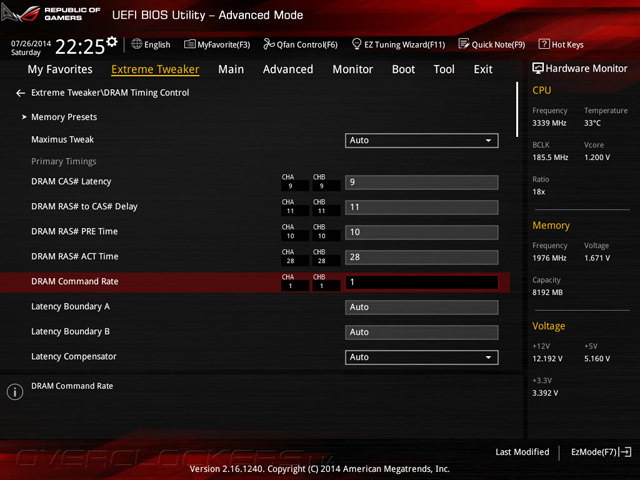Open the My Favorites tab
The image size is (640, 480).
pos(60,69)
